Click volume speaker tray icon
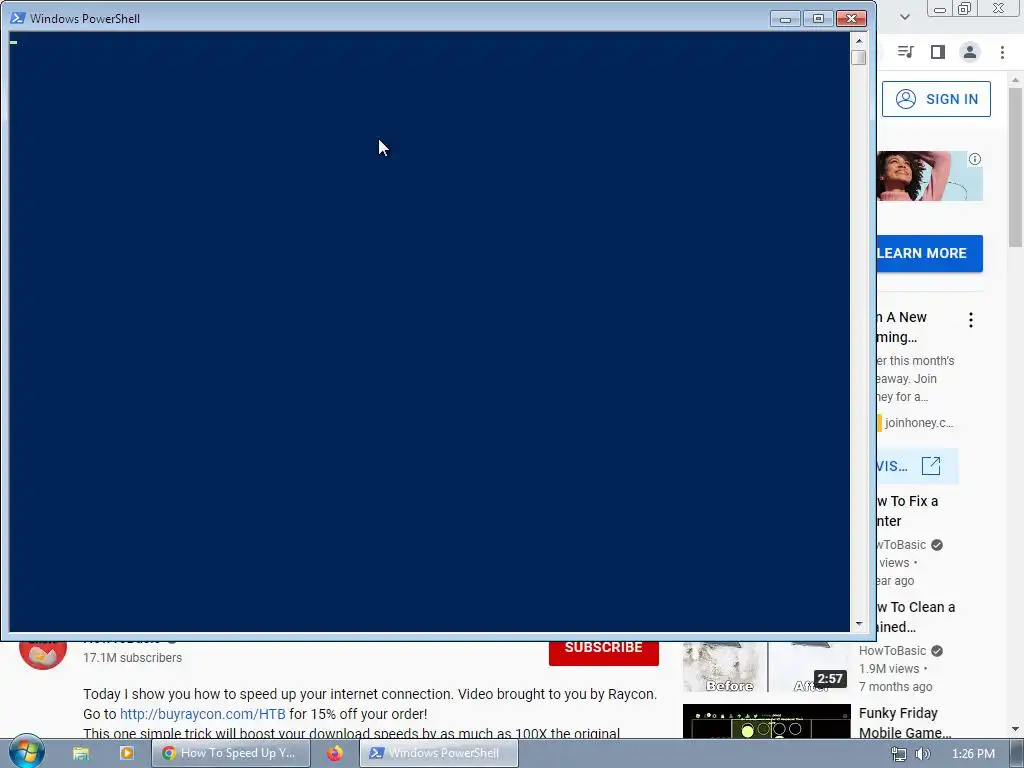Viewport: 1024px width, 768px height. pos(923,754)
